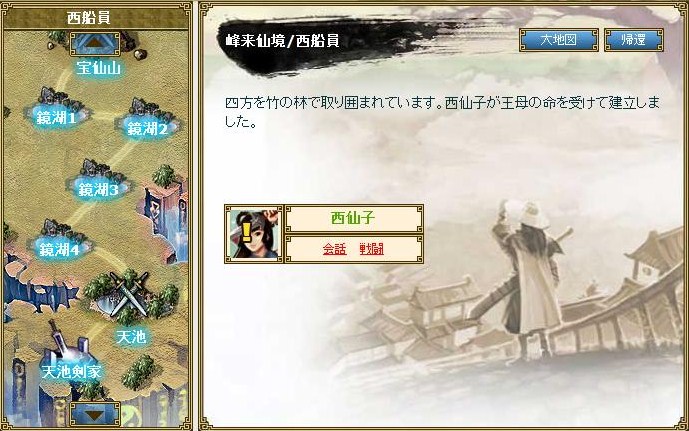Travel to 天池 on the map
Screen dimensions: 689x431
131,337
